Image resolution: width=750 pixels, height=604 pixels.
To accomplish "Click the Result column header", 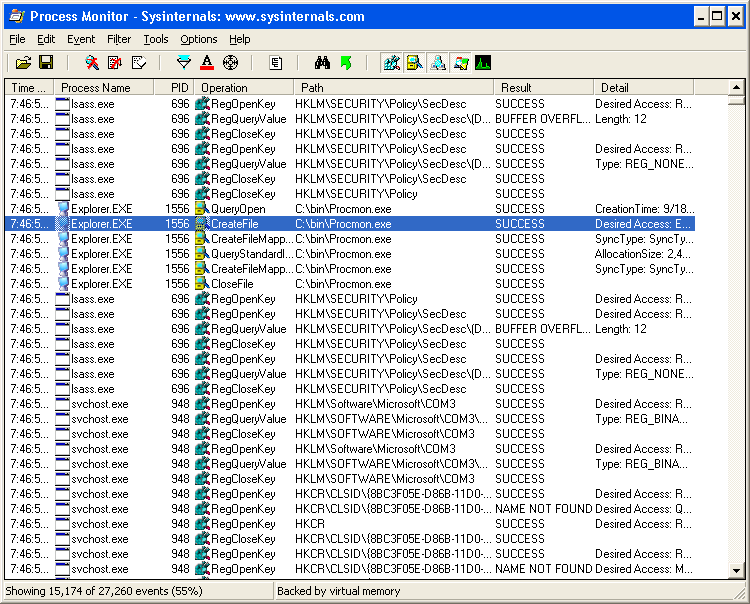I will click(544, 88).
